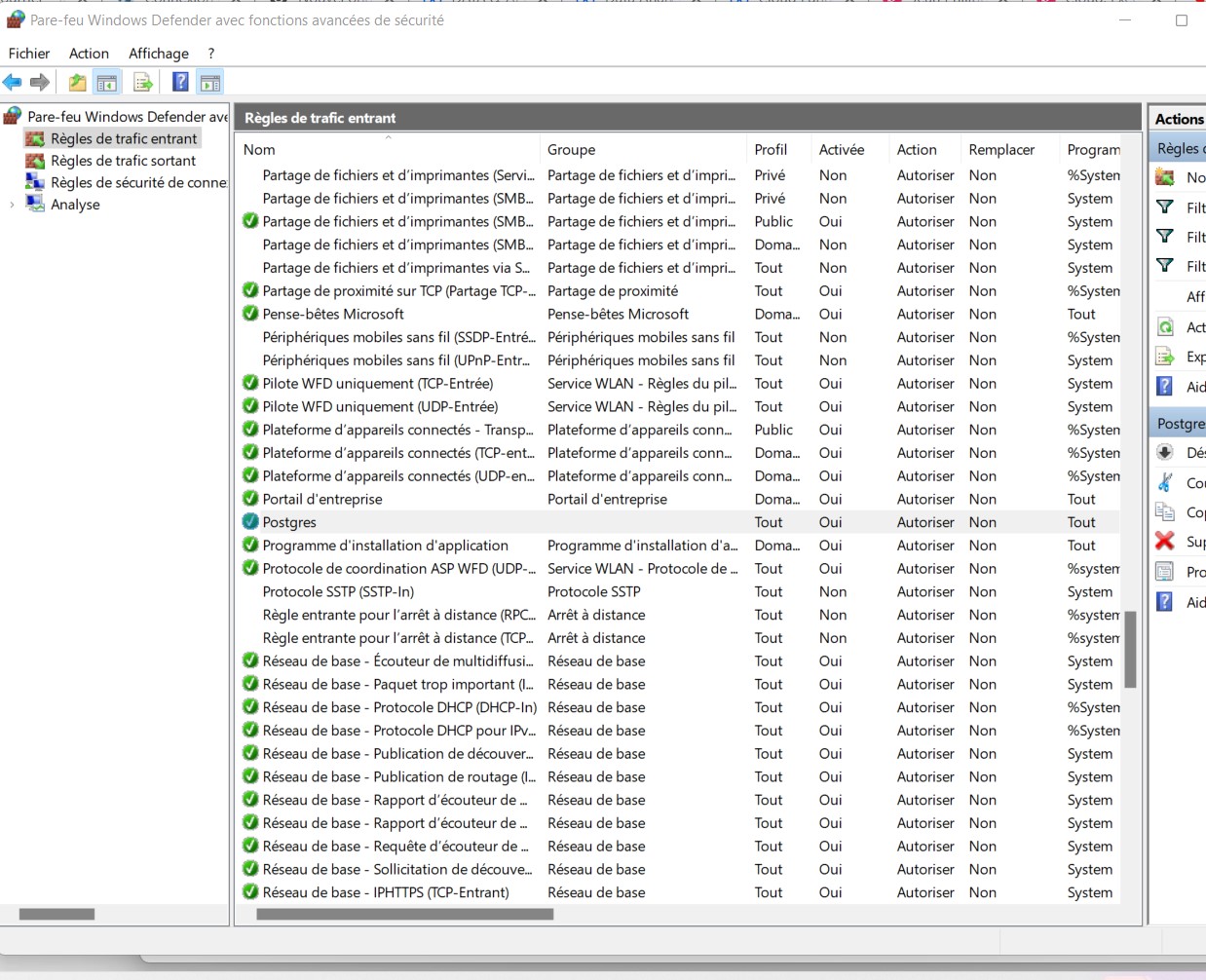1206x980 pixels.
Task: Sort rules by the Remplacer column header
Action: (1011, 149)
